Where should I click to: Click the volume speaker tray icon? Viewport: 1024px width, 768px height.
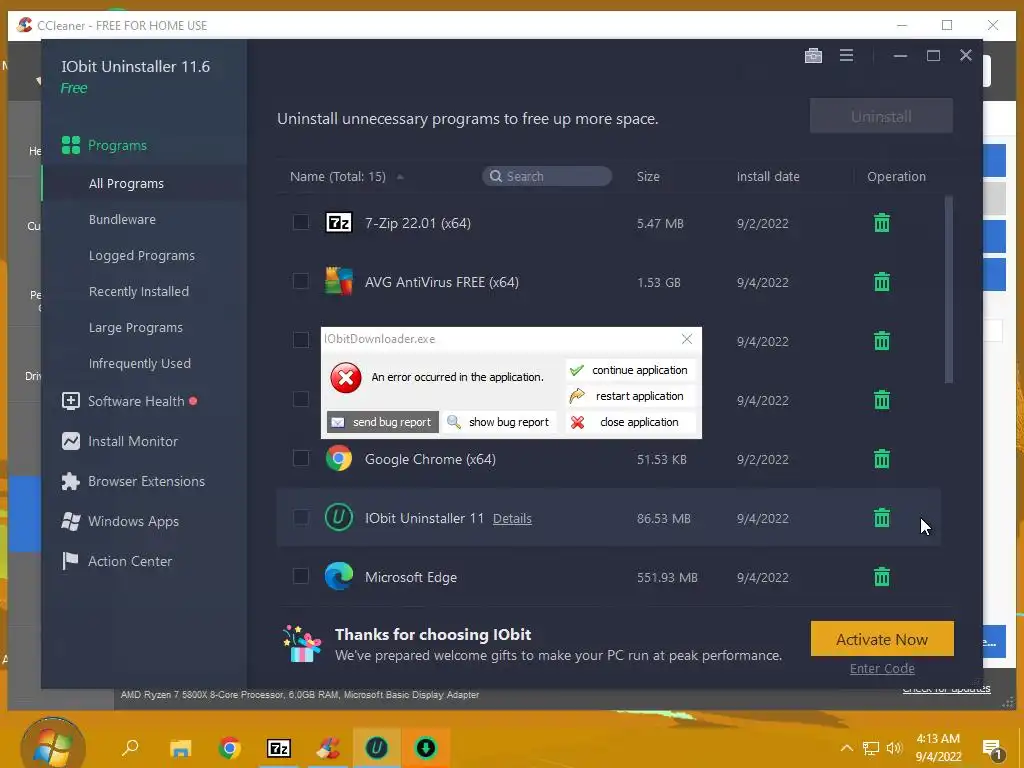894,748
